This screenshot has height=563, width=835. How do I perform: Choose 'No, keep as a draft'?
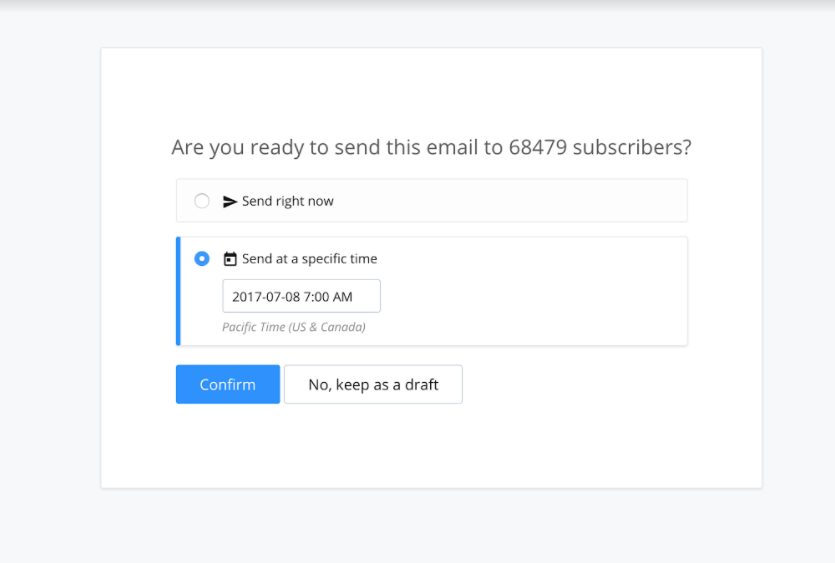coord(373,384)
